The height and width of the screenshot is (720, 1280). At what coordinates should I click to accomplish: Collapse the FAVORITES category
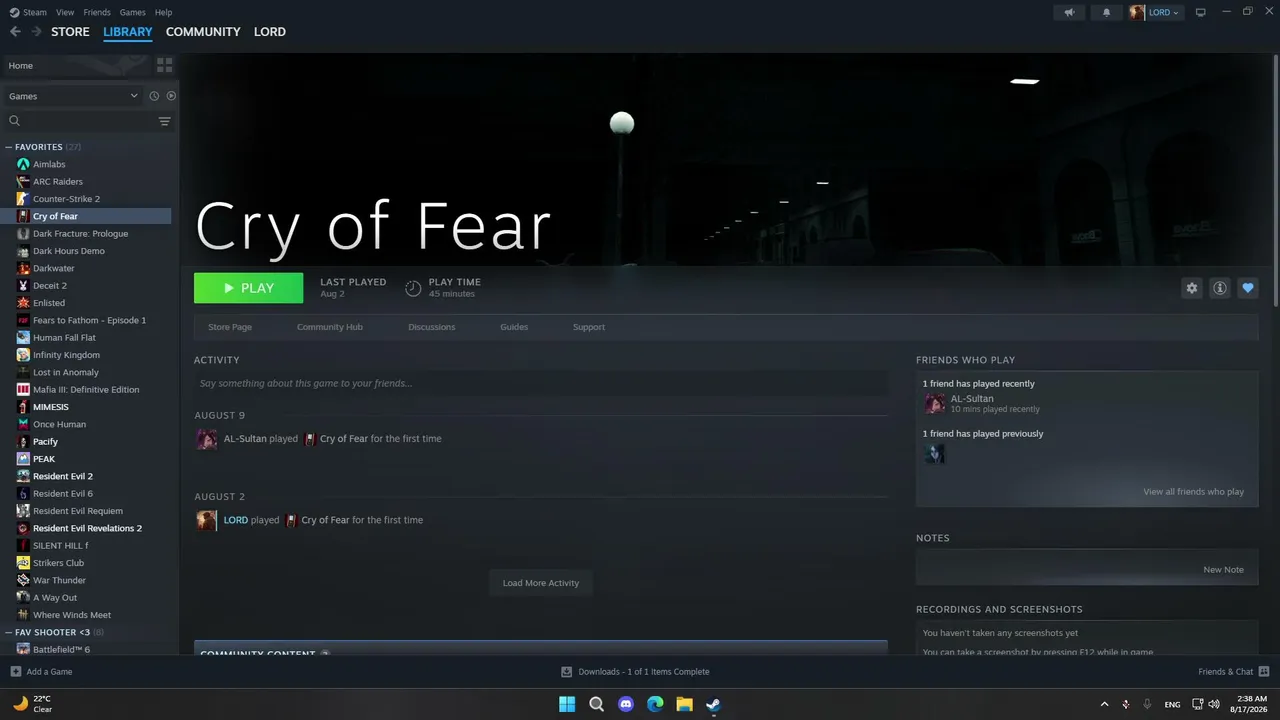click(9, 147)
